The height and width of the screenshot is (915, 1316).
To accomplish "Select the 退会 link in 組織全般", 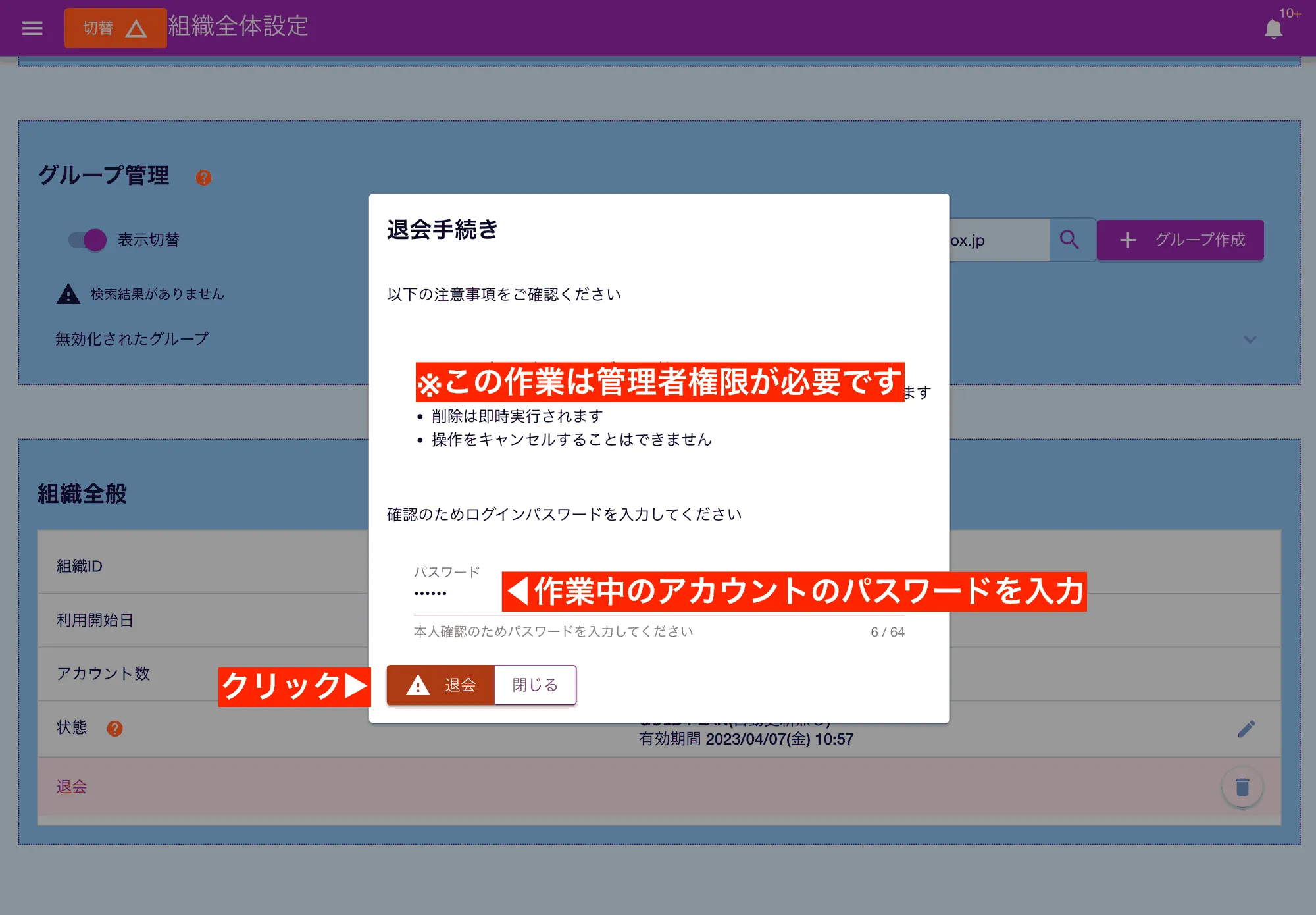I will (x=71, y=787).
